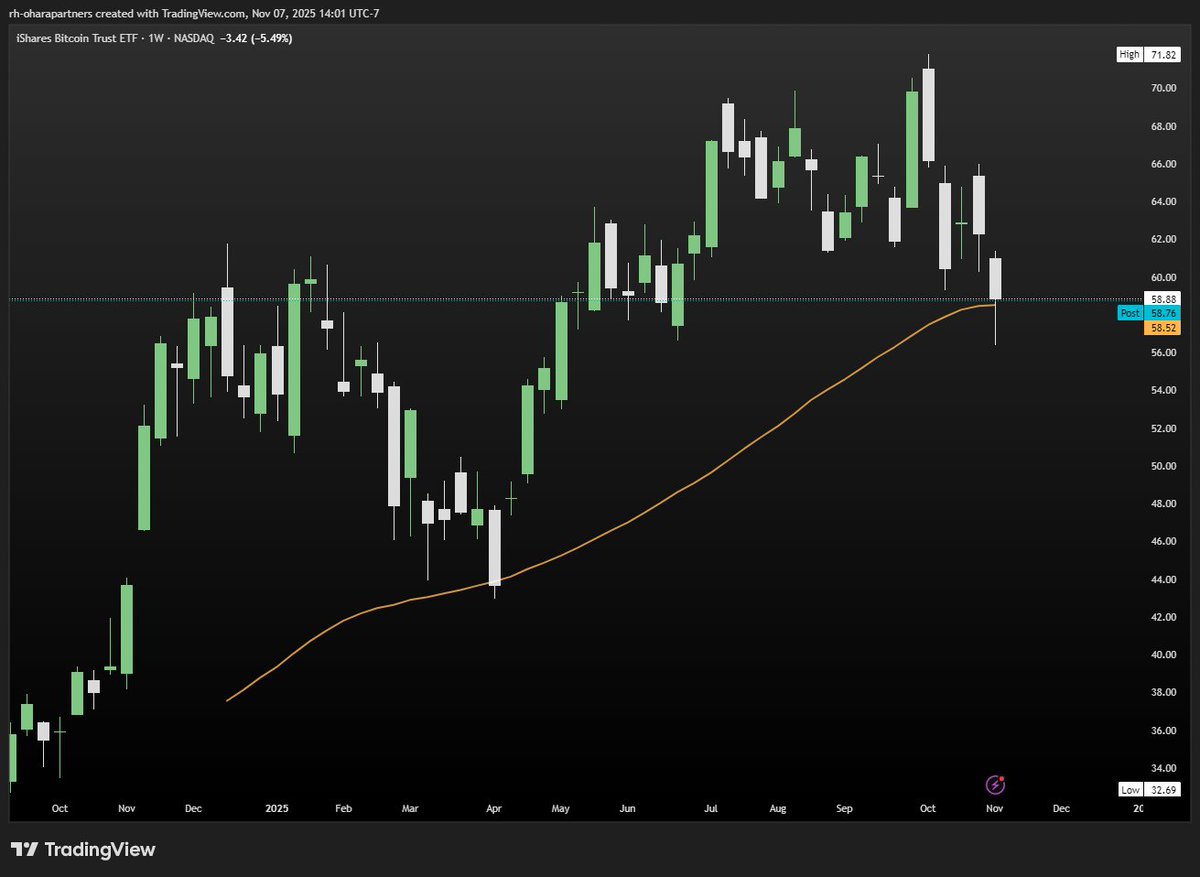Screen dimensions: 1200x877
Task: Click the Sep label on the time axis
Action: click(845, 808)
